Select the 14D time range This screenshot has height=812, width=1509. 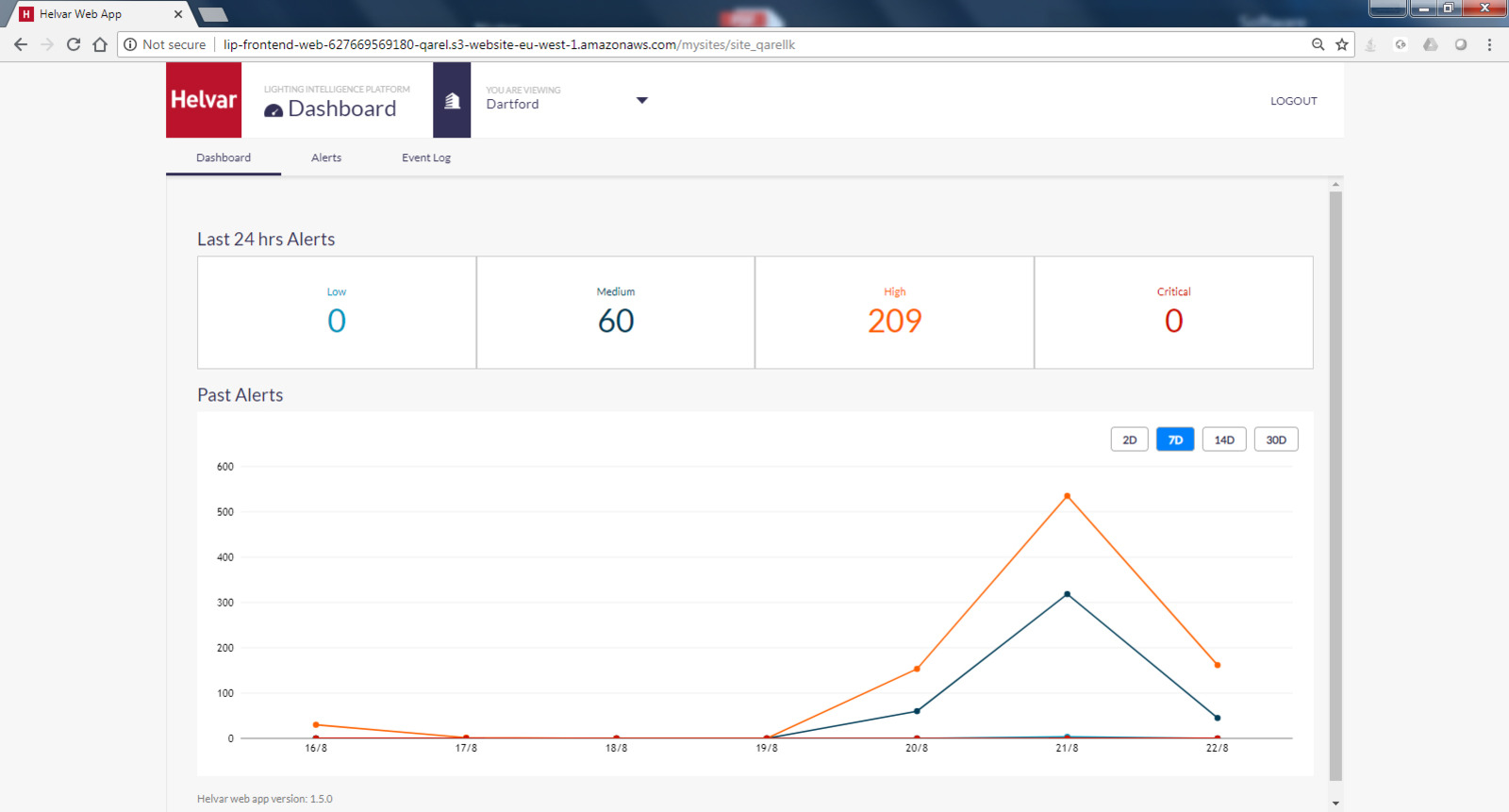pos(1224,439)
